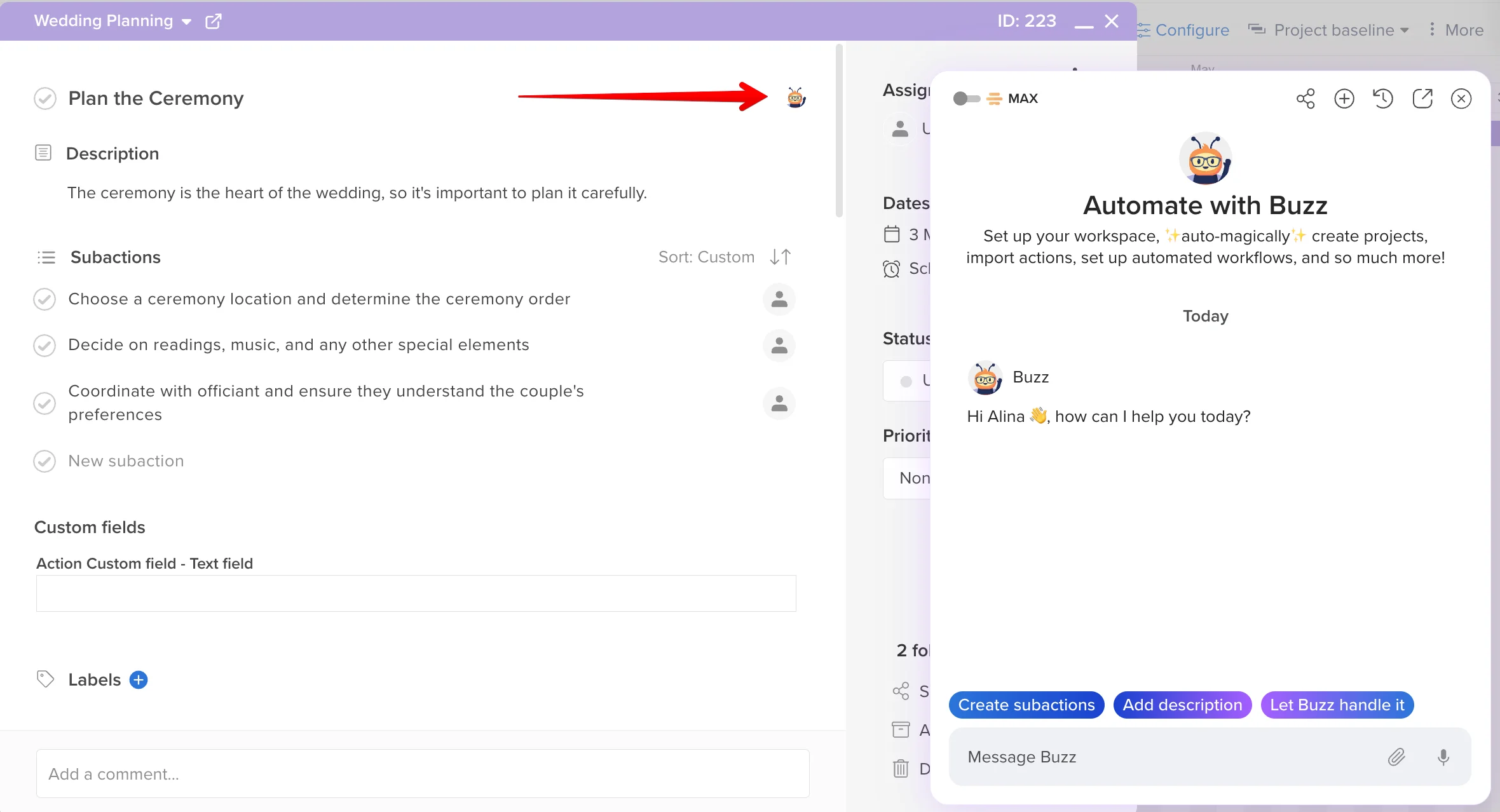1500x812 pixels.
Task: Open the share icon in Buzz panel
Action: pyautogui.click(x=1306, y=98)
